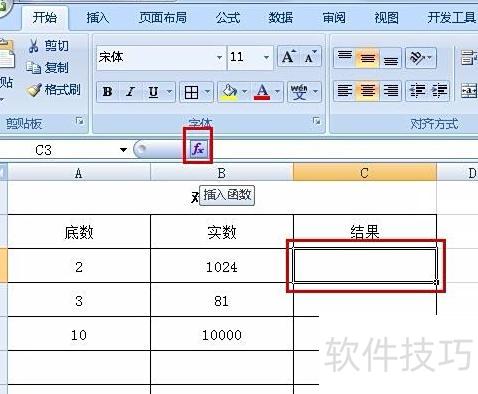Image resolution: width=478 pixels, height=394 pixels.
Task: Align text right icon
Action: (390, 91)
